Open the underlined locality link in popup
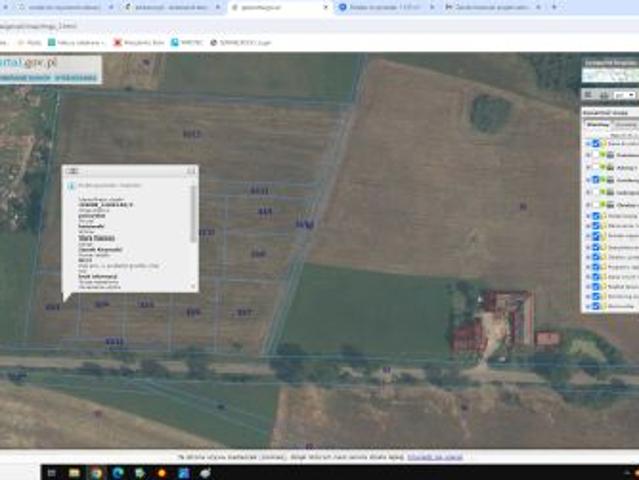This screenshot has height=480, width=639. tap(97, 238)
